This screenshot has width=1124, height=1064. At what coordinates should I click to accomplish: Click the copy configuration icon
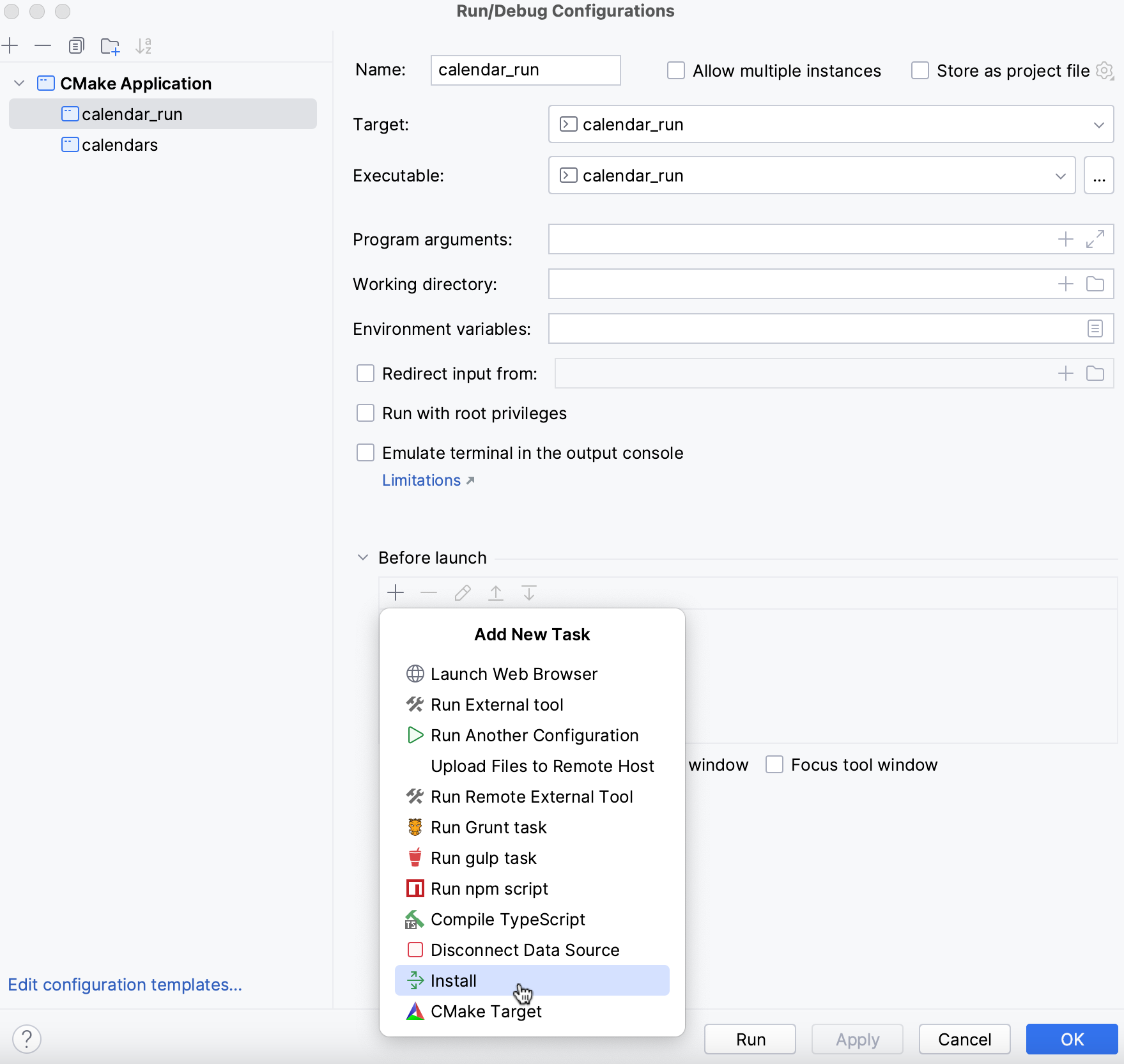coord(77,45)
